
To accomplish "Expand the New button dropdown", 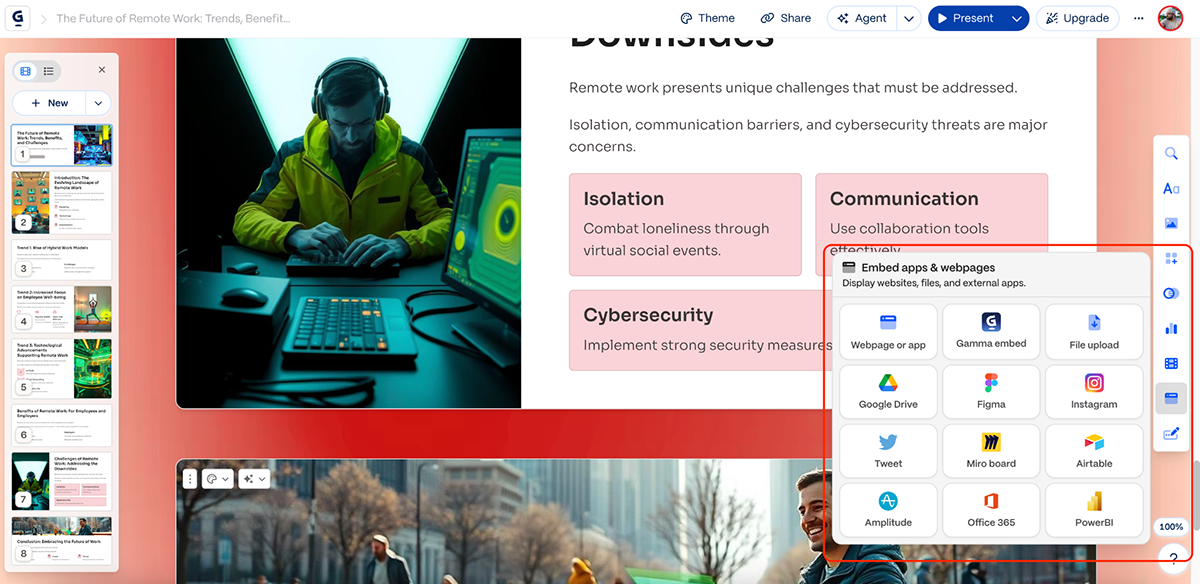I will pos(97,102).
